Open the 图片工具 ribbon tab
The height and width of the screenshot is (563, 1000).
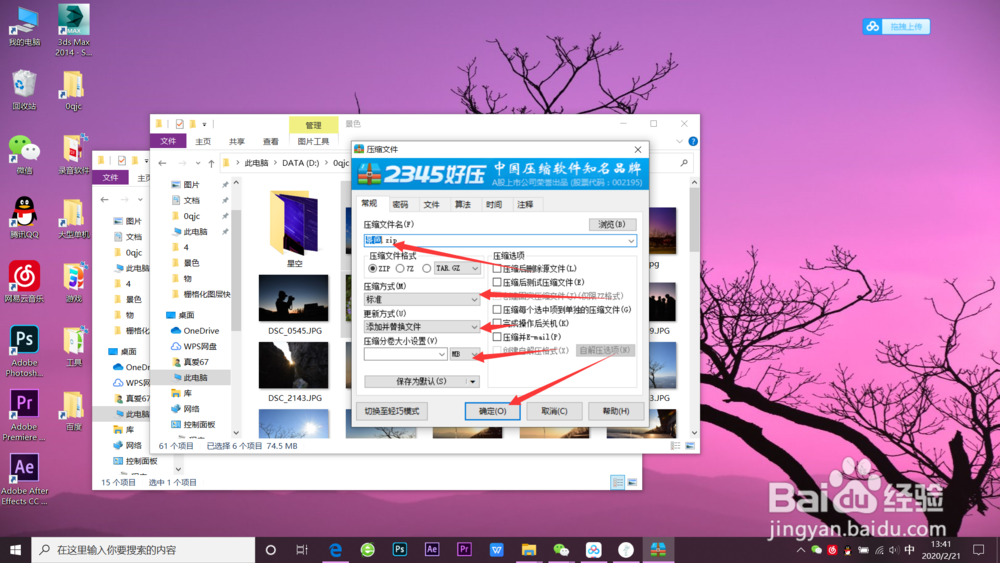tap(313, 141)
